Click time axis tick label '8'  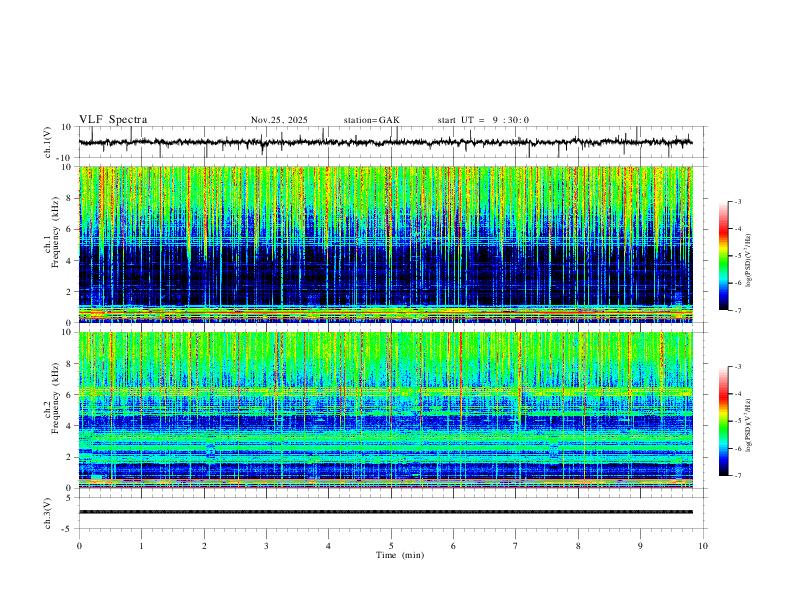[x=578, y=546]
